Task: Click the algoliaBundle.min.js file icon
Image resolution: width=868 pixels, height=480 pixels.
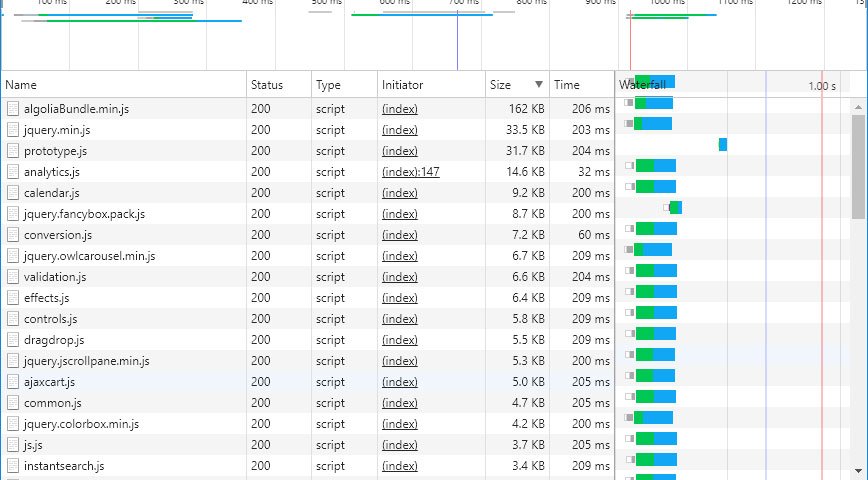Action: point(13,109)
